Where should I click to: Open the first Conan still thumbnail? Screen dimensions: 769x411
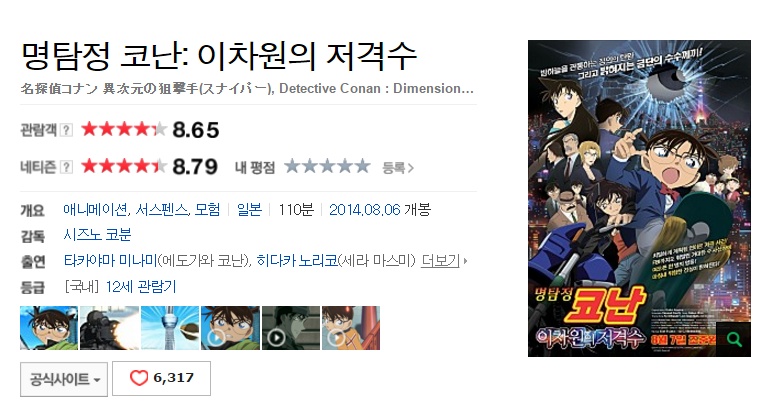click(49, 328)
